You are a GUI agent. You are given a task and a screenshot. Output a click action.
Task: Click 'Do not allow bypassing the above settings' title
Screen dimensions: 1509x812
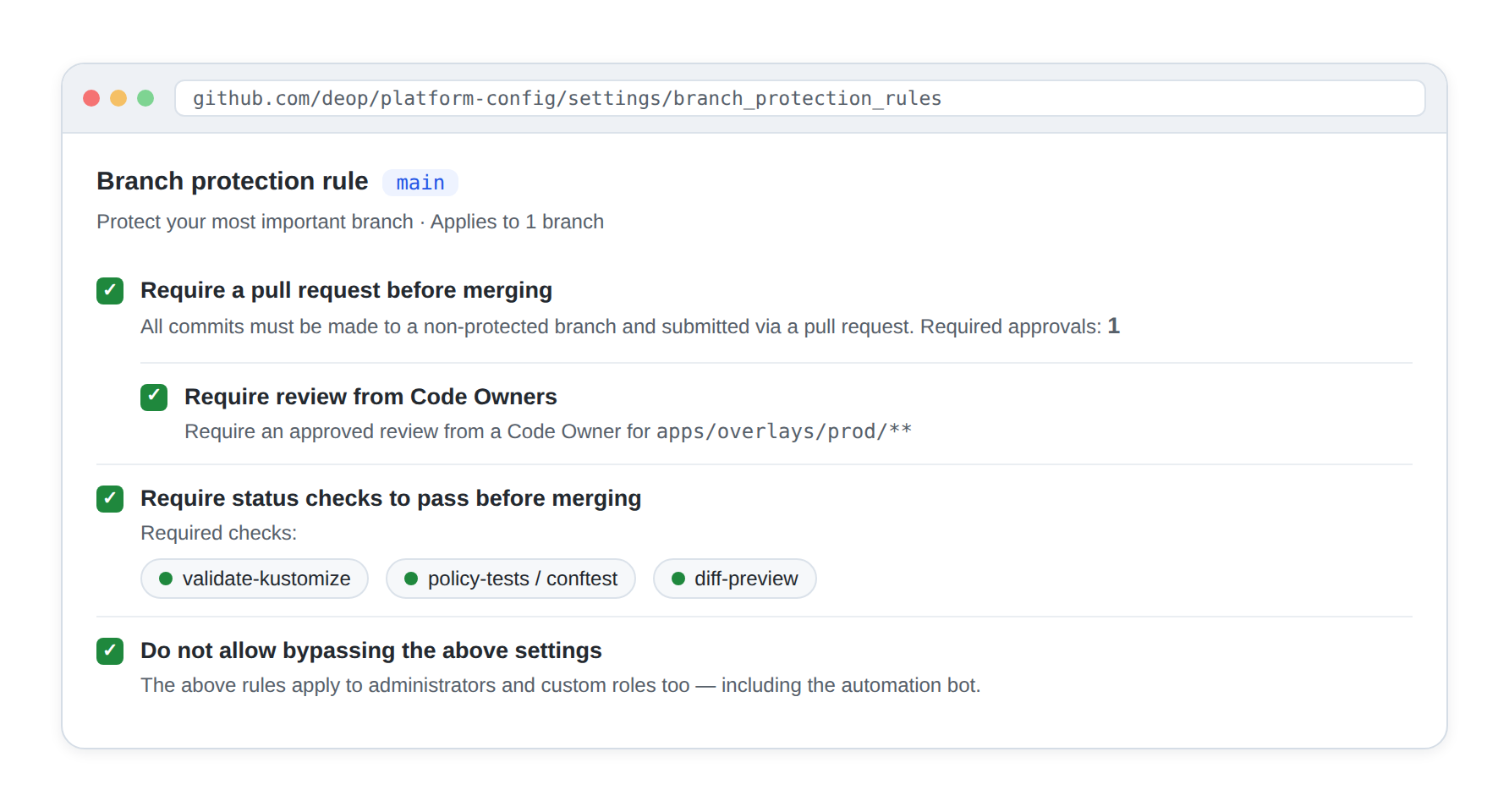tap(371, 650)
